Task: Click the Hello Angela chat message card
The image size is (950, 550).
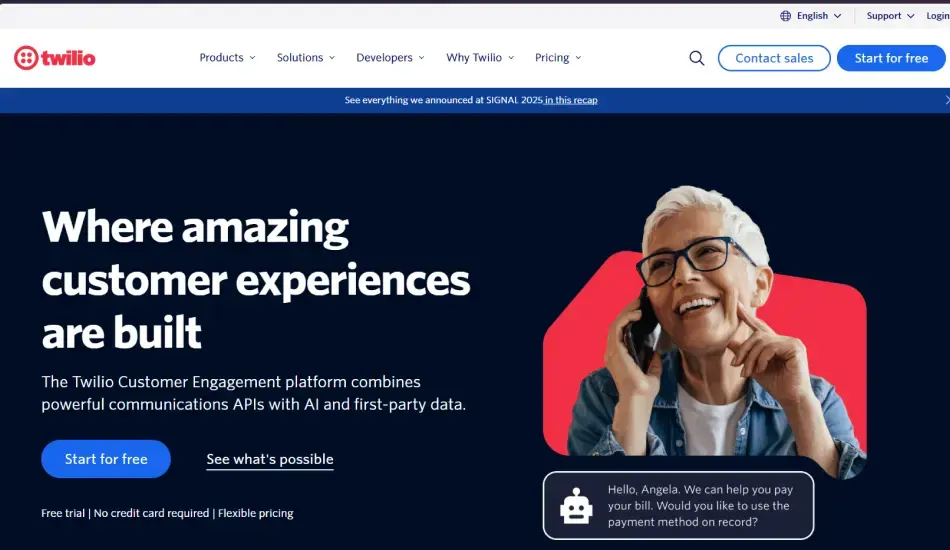Action: 679,506
